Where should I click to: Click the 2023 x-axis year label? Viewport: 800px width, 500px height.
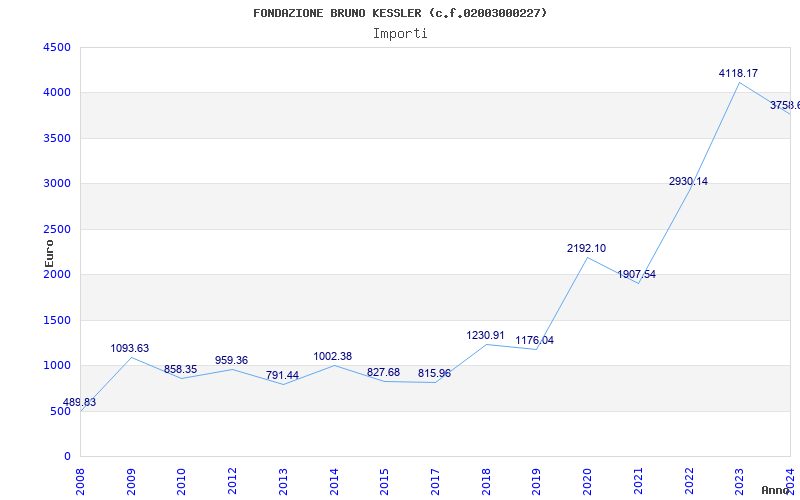pyautogui.click(x=739, y=482)
